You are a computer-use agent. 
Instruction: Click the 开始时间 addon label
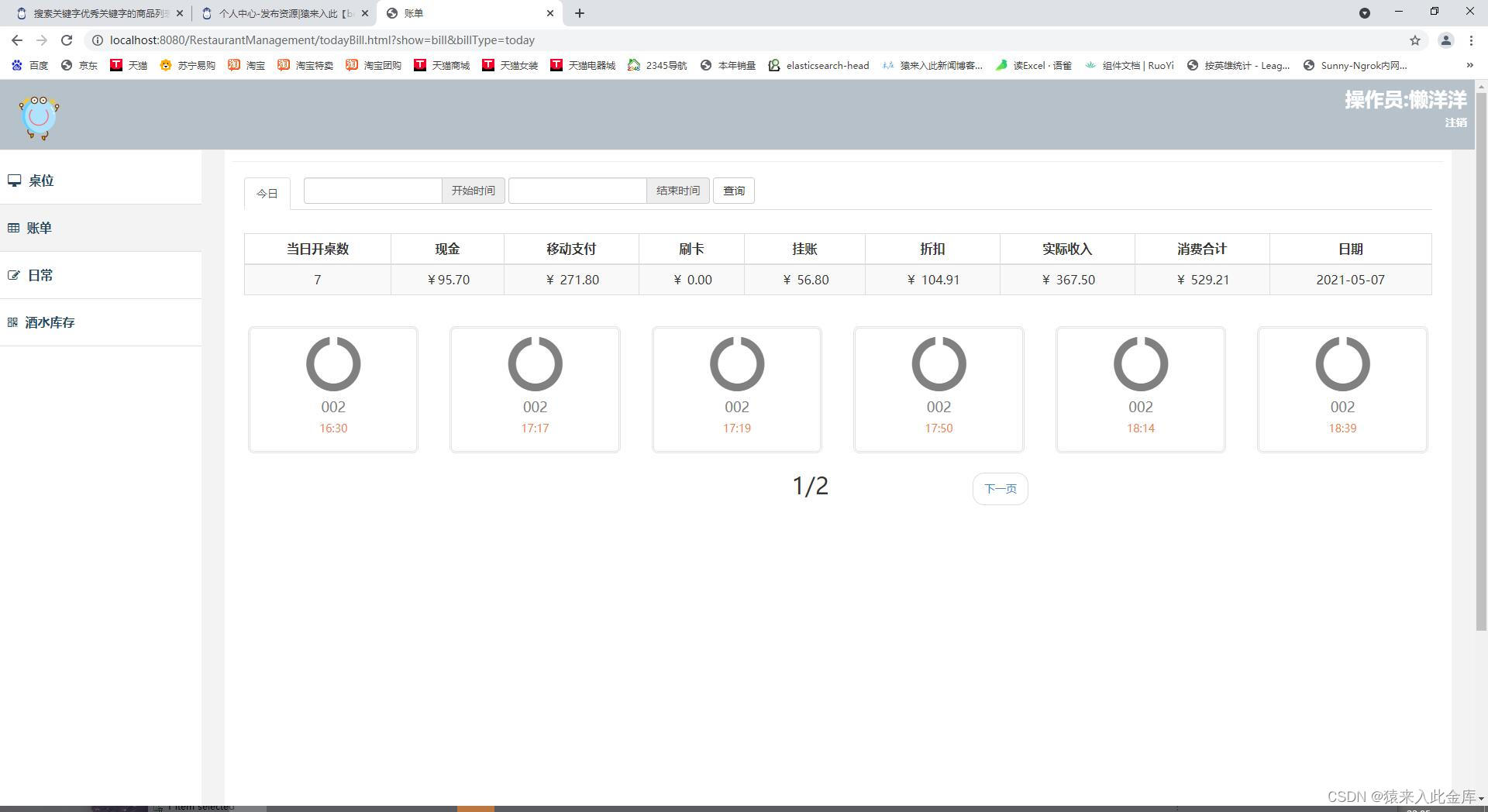click(x=474, y=191)
